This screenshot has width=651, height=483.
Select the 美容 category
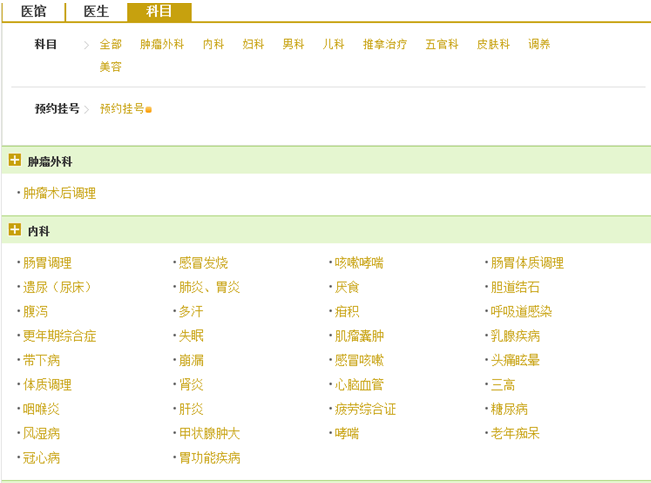[110, 67]
